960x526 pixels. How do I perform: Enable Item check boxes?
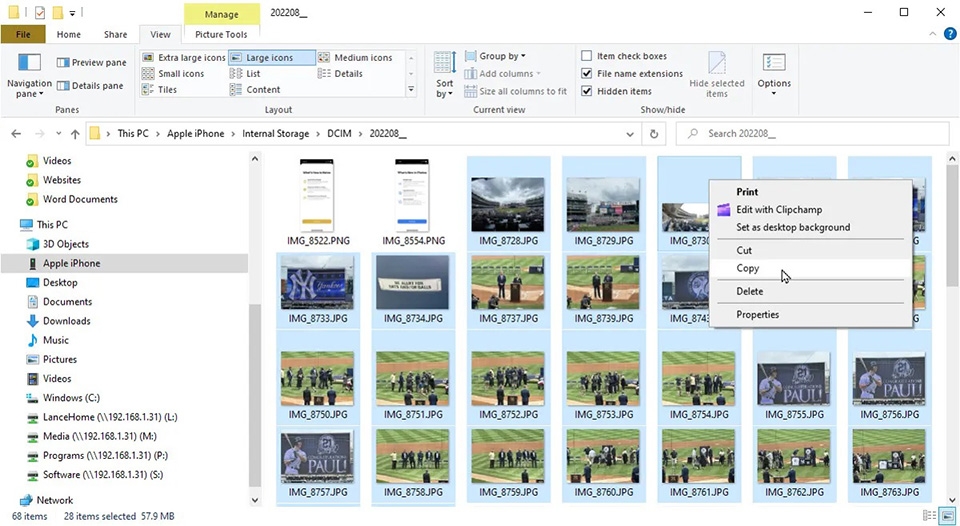click(587, 56)
